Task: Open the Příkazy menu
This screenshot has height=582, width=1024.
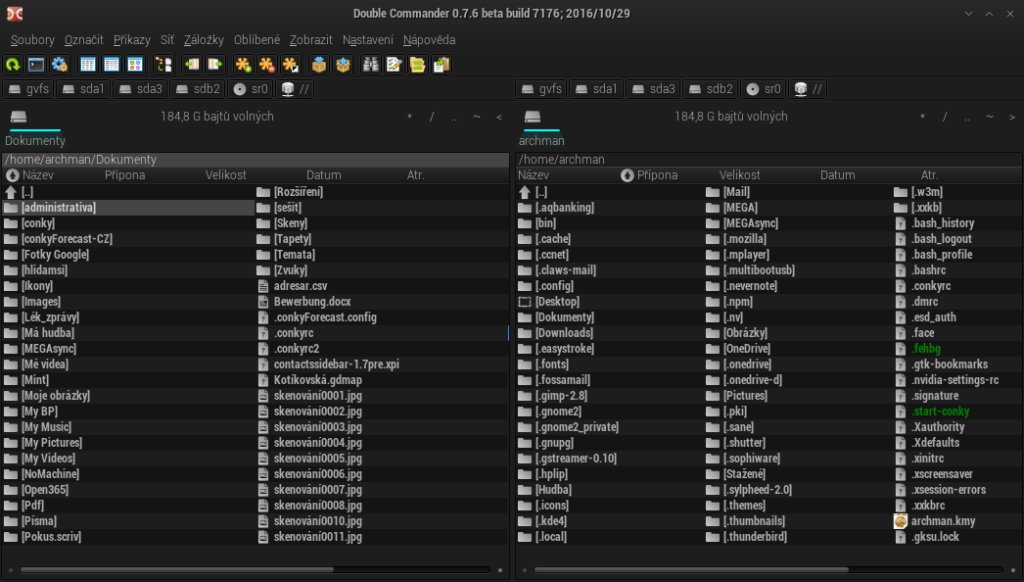Action: pos(132,40)
